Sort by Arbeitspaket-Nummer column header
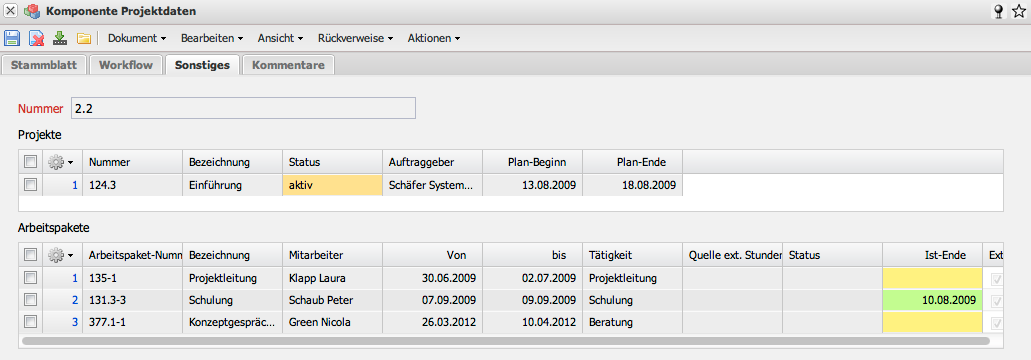The width and height of the screenshot is (1031, 360). click(132, 255)
